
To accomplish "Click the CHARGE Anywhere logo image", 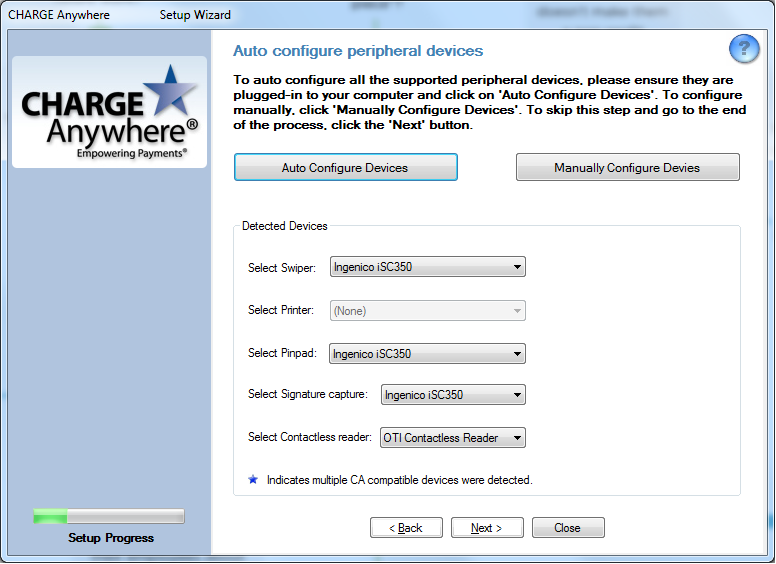I will (x=109, y=112).
